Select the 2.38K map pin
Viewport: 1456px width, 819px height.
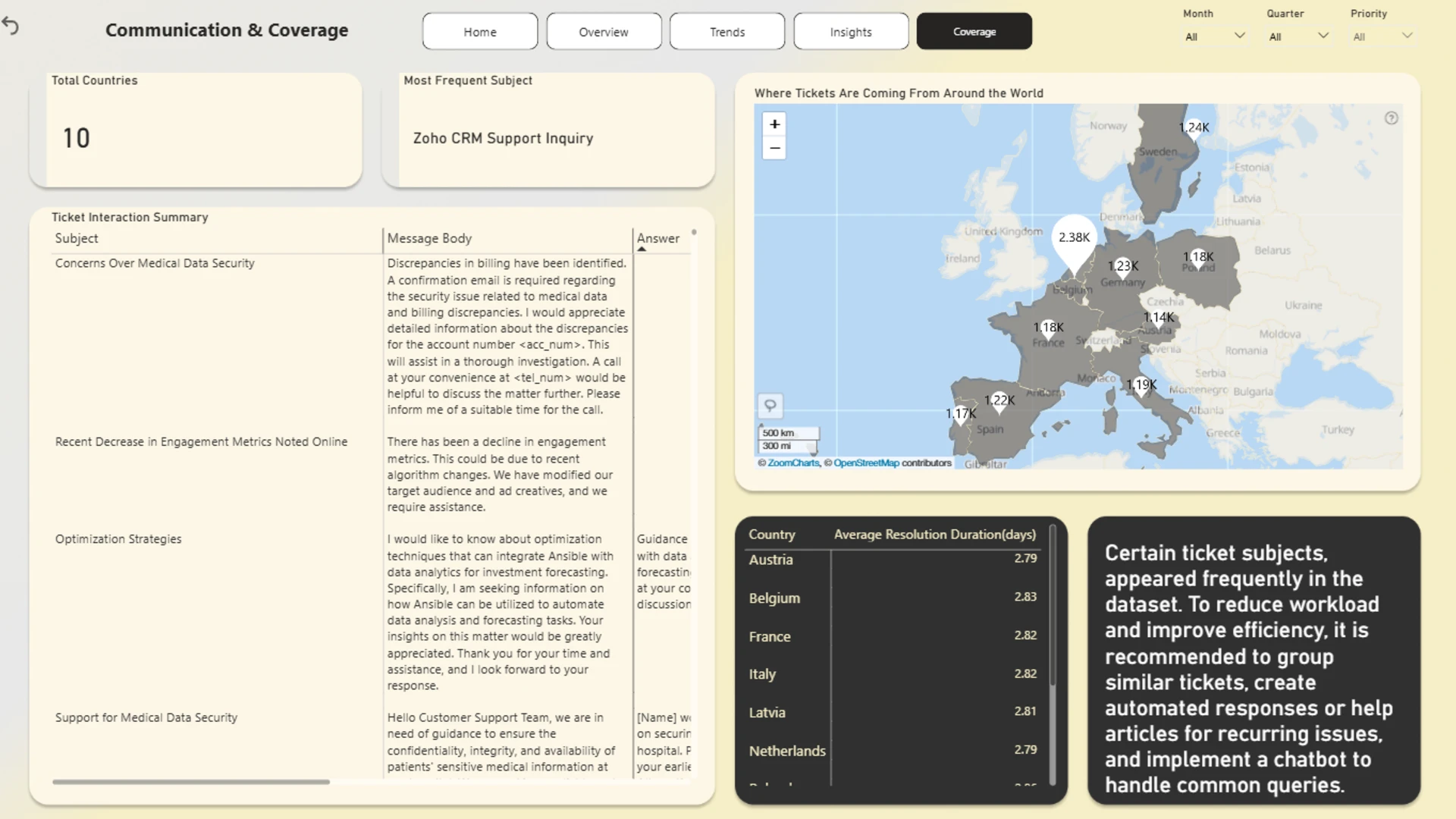1074,241
